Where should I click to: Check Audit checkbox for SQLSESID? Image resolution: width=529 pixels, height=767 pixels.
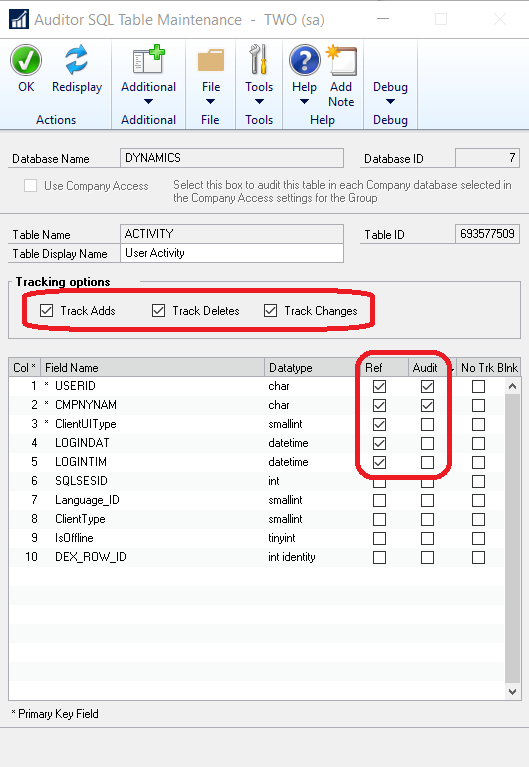tap(427, 482)
